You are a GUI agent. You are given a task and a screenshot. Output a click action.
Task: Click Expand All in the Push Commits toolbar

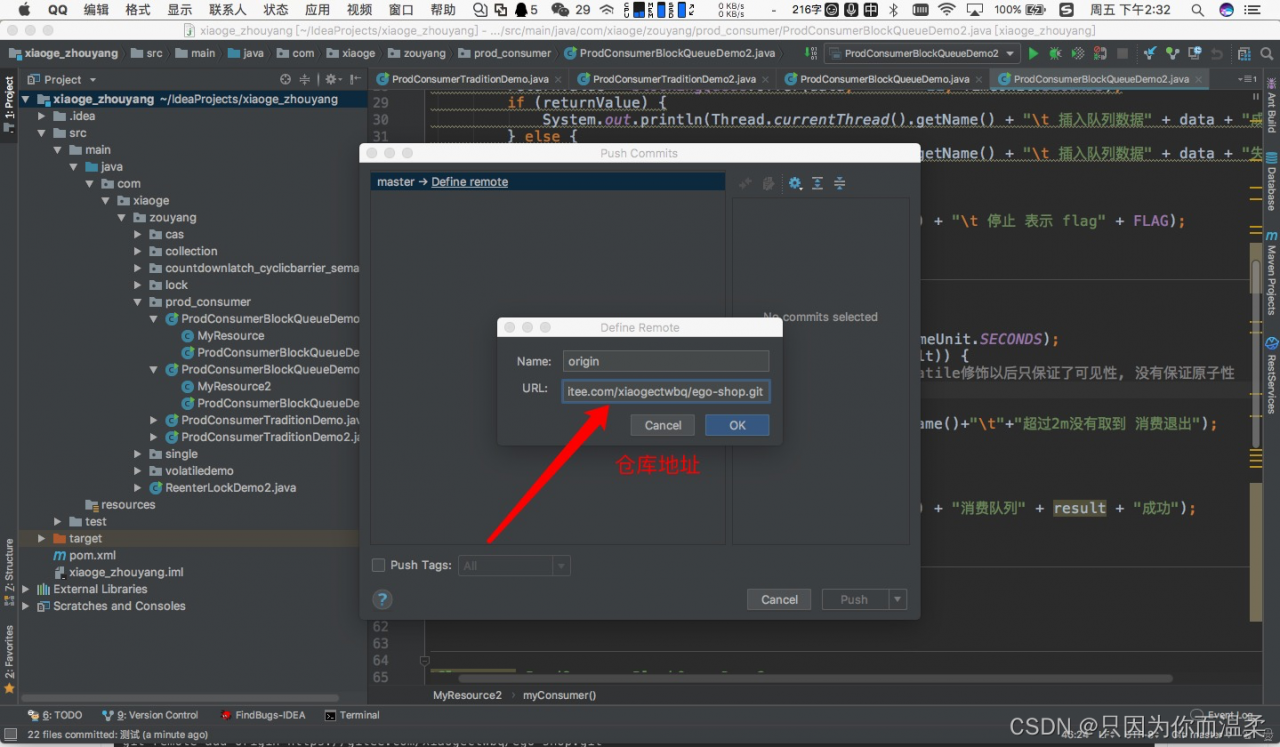coord(817,183)
